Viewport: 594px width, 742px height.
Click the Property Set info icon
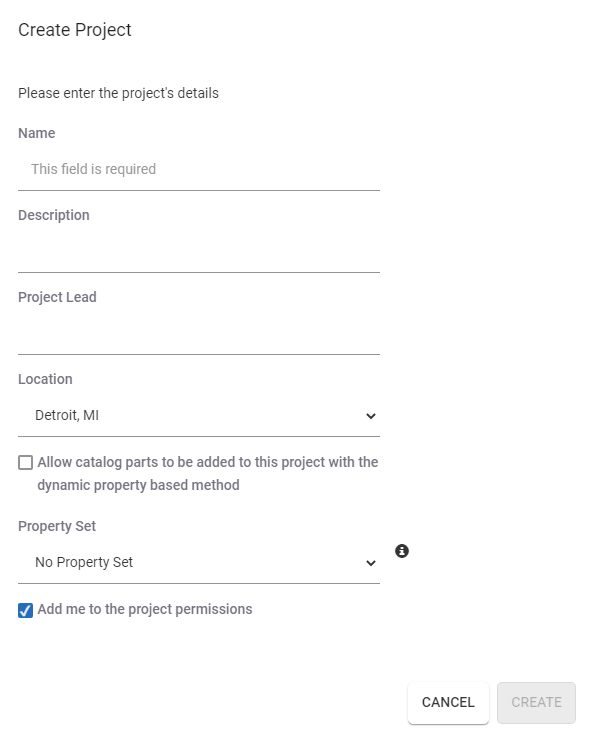[x=401, y=551]
